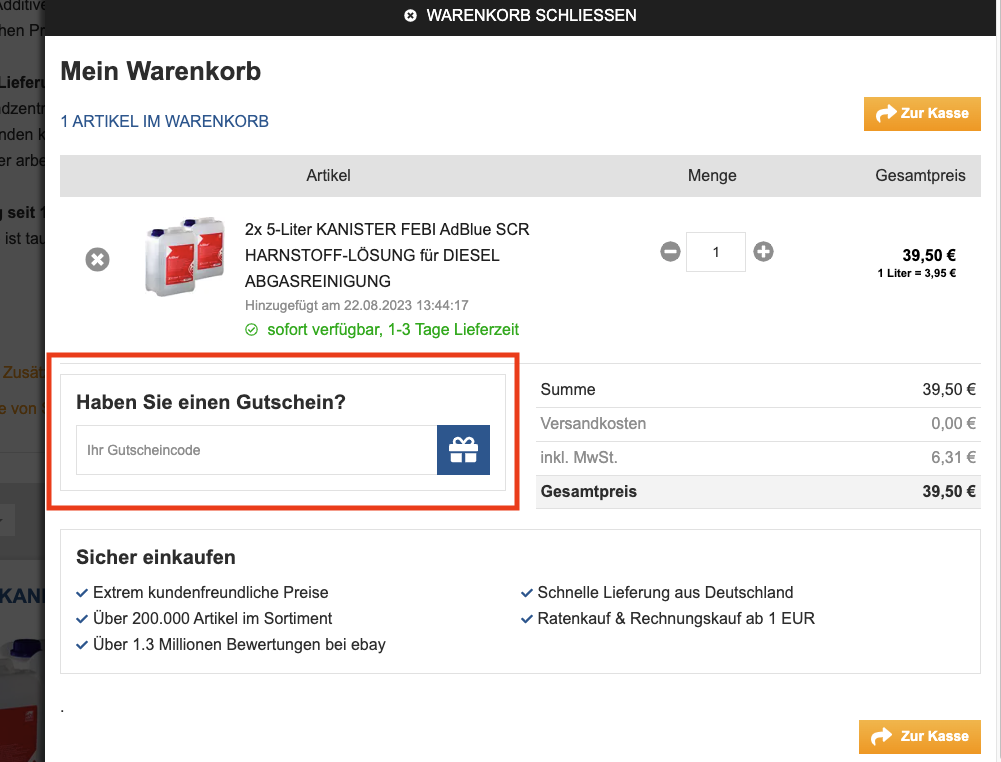Decrease quantity with the minus icon
Image resolution: width=1001 pixels, height=762 pixels.
670,252
